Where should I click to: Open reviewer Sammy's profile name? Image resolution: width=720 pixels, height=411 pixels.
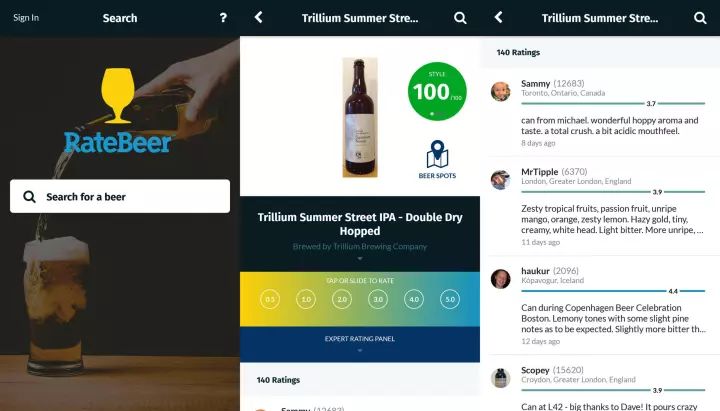(535, 84)
